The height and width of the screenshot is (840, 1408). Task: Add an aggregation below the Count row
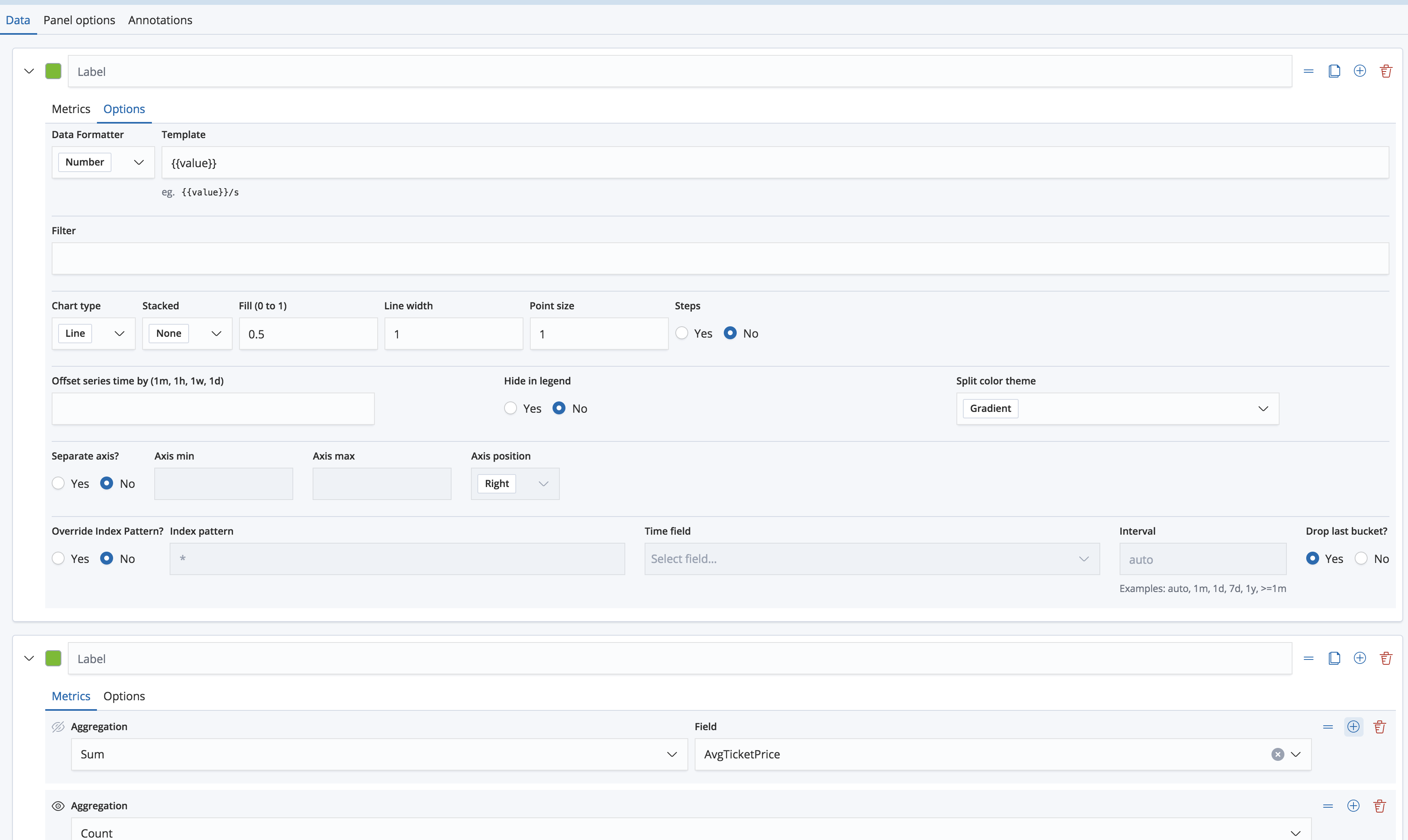1353,806
